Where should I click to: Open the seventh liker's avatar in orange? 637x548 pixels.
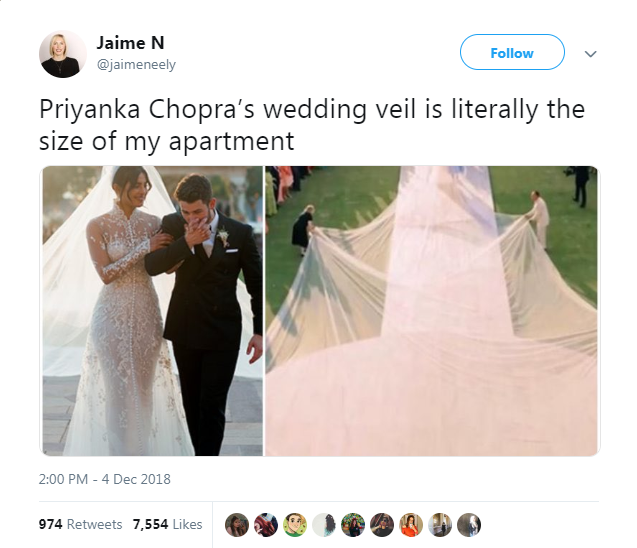click(411, 524)
